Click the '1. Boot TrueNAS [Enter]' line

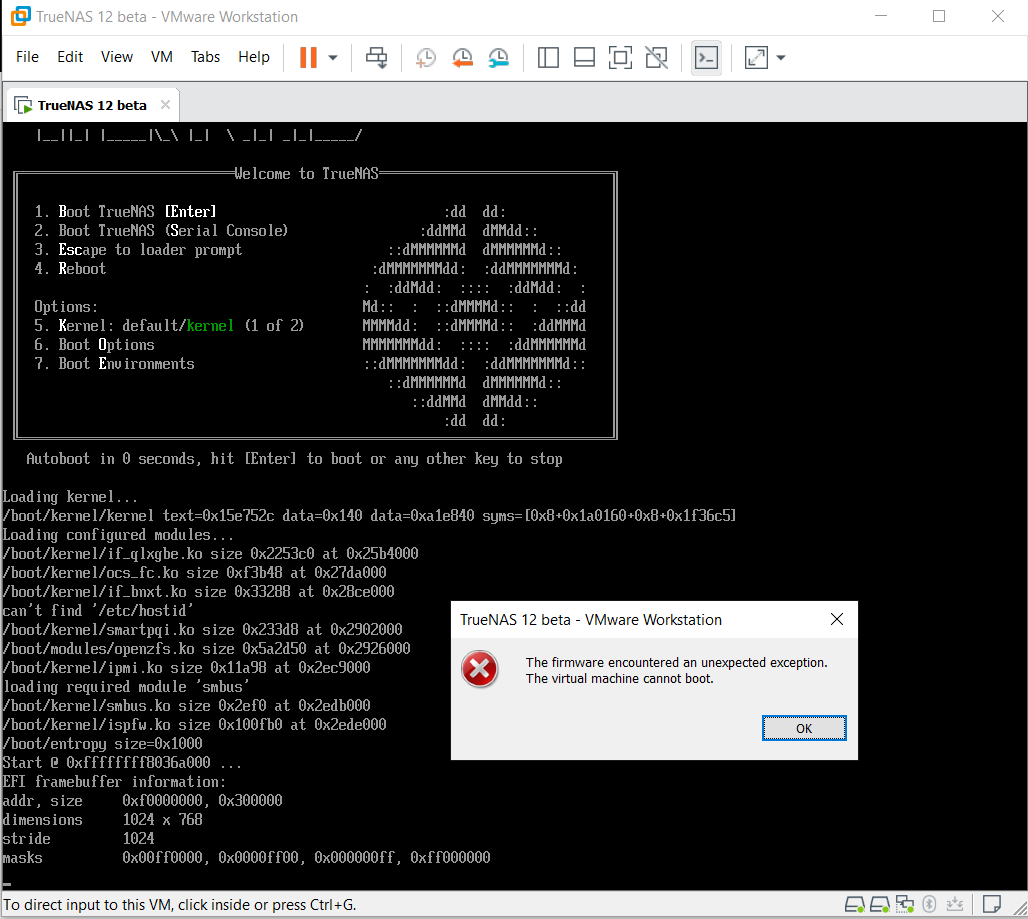coord(125,212)
